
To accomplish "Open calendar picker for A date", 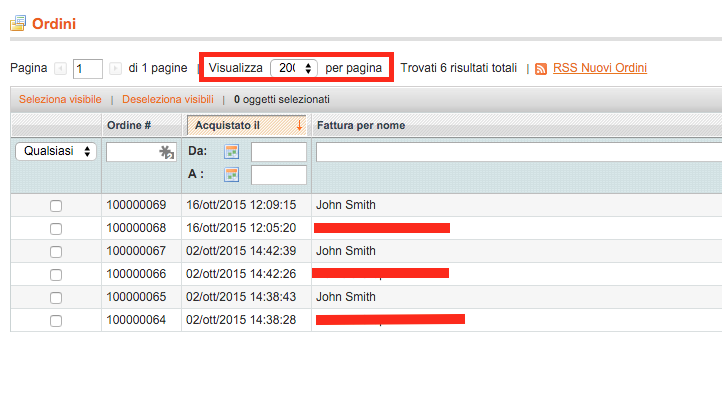I will 231,175.
